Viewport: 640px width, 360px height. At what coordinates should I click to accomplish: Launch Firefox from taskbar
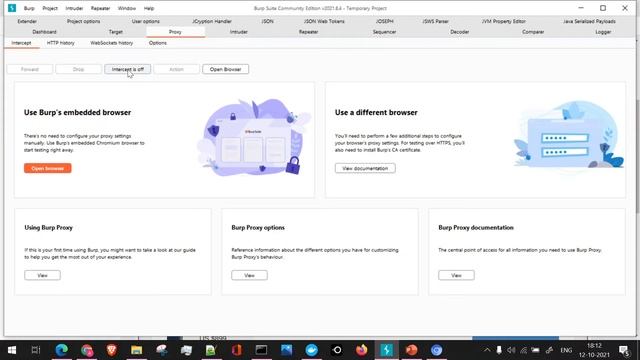[x=361, y=350]
